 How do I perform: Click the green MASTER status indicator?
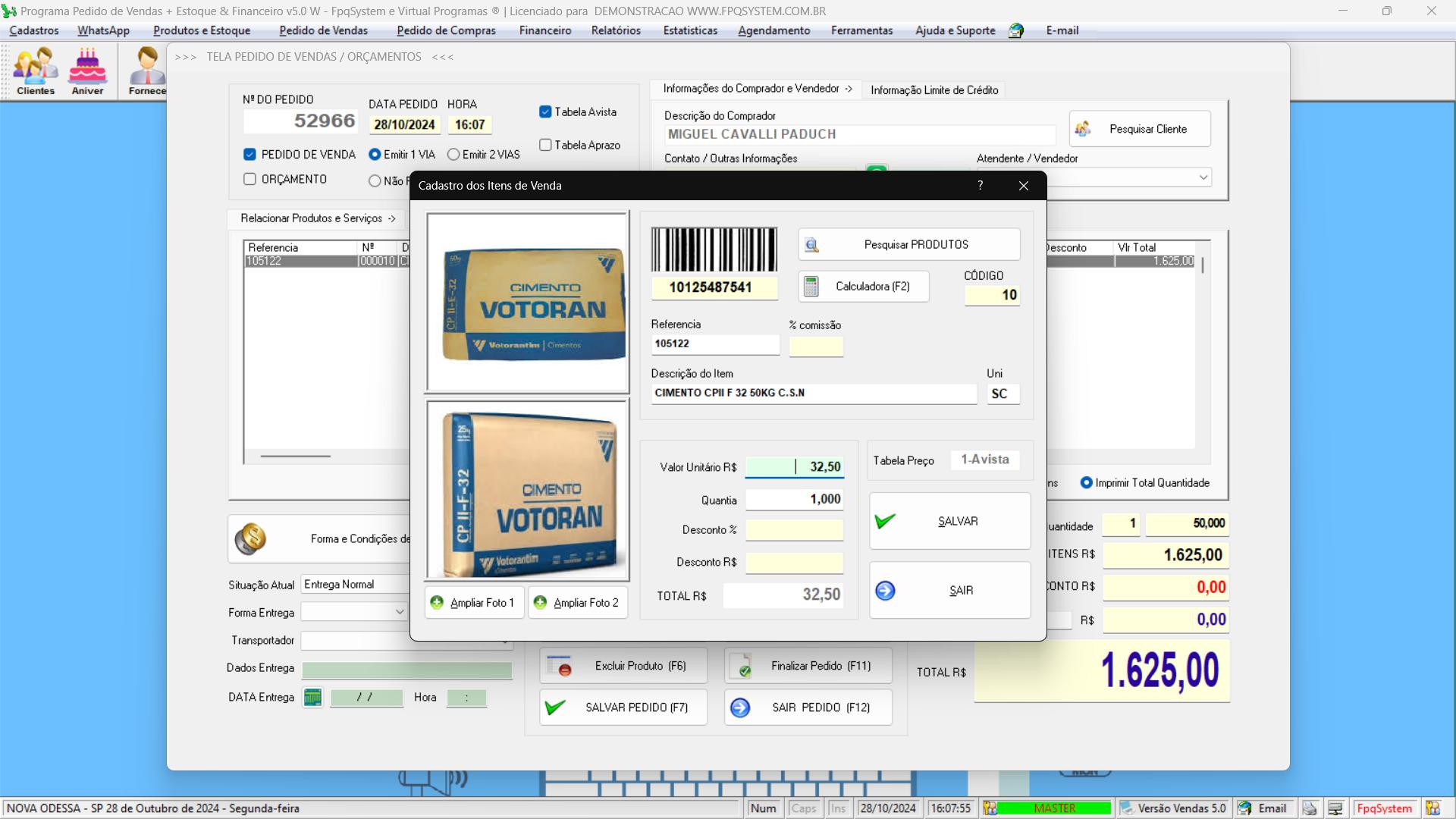click(1054, 808)
